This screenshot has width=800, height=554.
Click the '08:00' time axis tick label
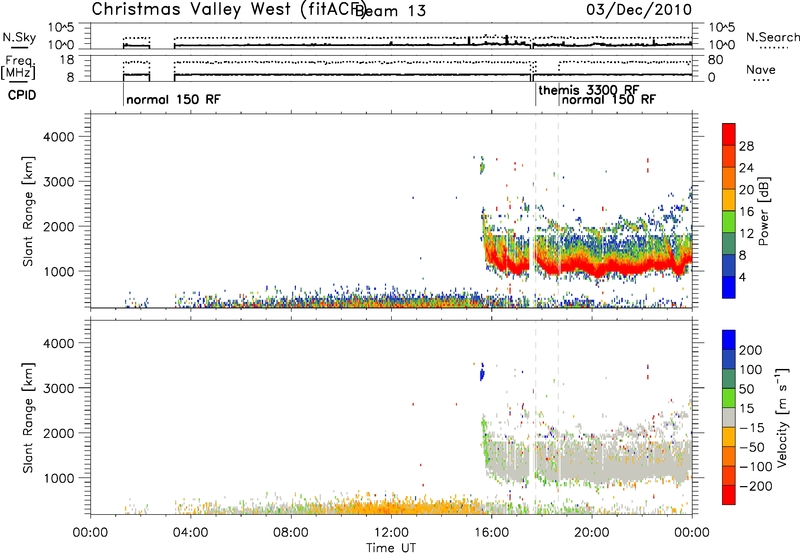(291, 533)
